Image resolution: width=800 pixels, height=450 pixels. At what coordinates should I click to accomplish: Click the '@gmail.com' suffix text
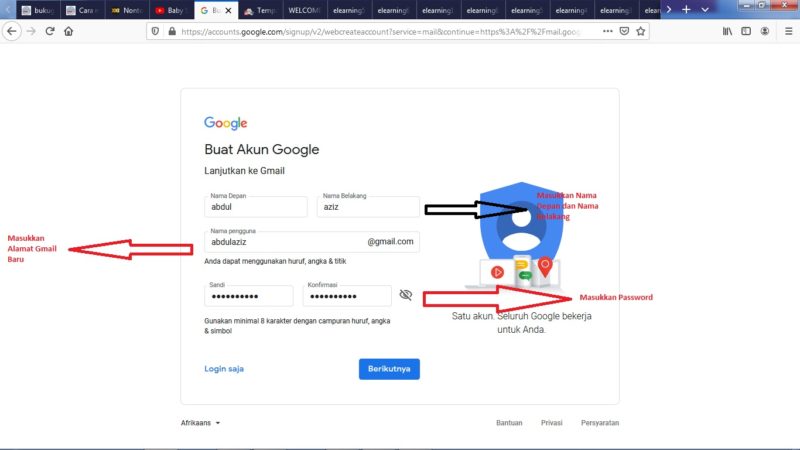(390, 241)
